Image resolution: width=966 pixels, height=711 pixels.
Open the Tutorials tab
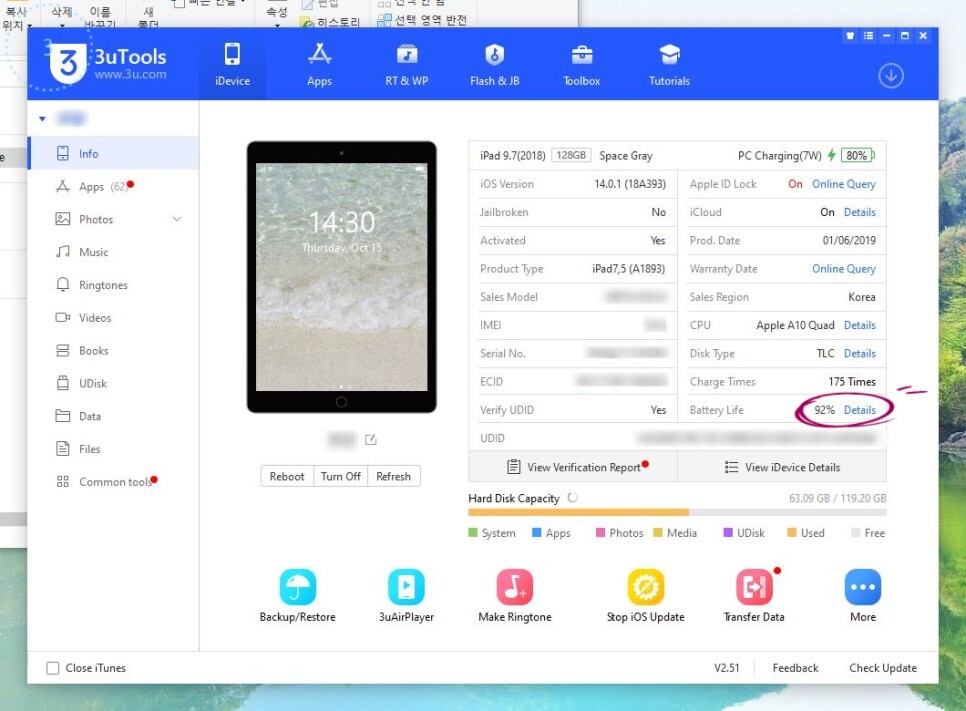tap(669, 63)
